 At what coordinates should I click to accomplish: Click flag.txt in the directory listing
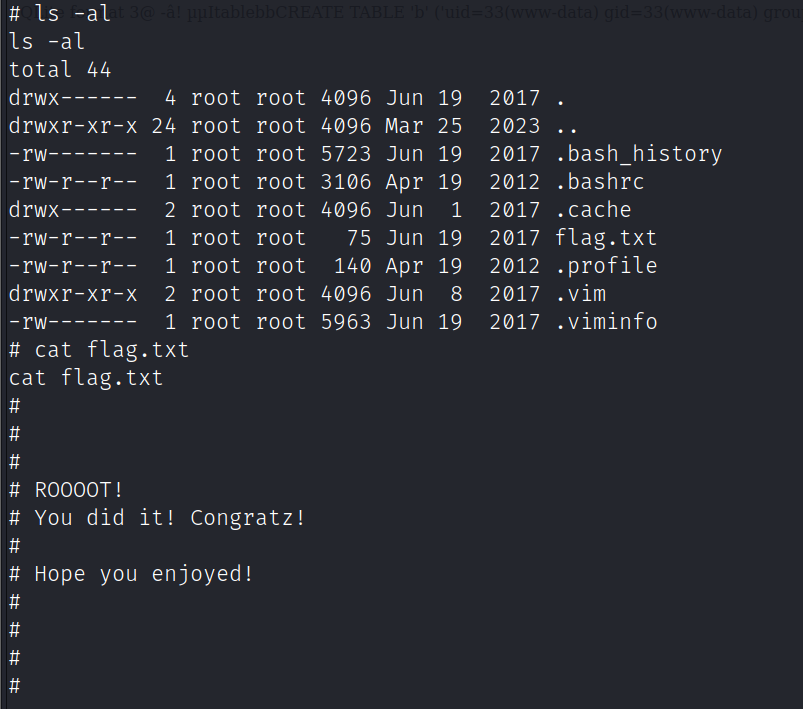point(599,238)
